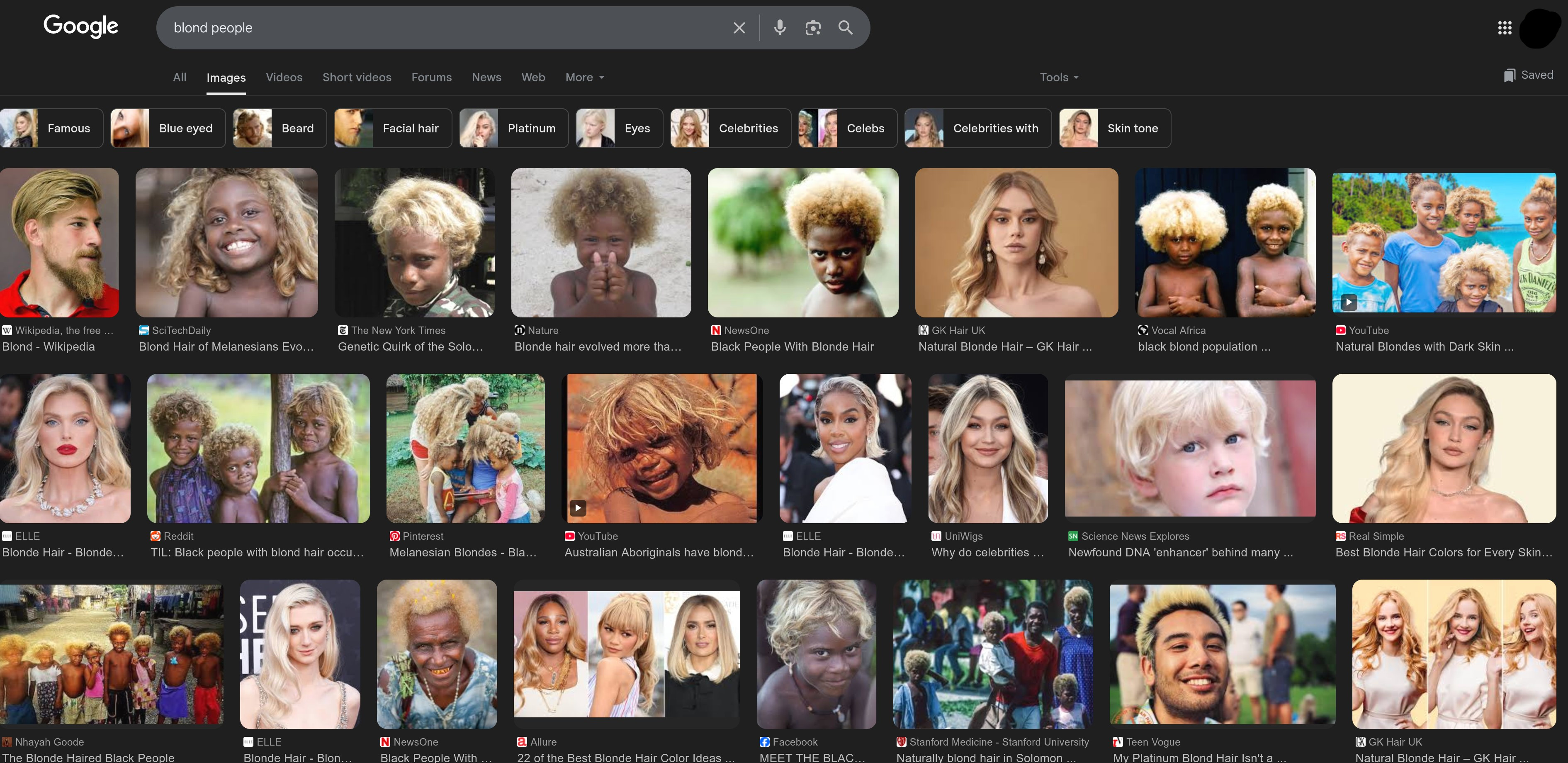This screenshot has height=763, width=1568.
Task: Apply the Facial hair filter chip
Action: click(393, 129)
